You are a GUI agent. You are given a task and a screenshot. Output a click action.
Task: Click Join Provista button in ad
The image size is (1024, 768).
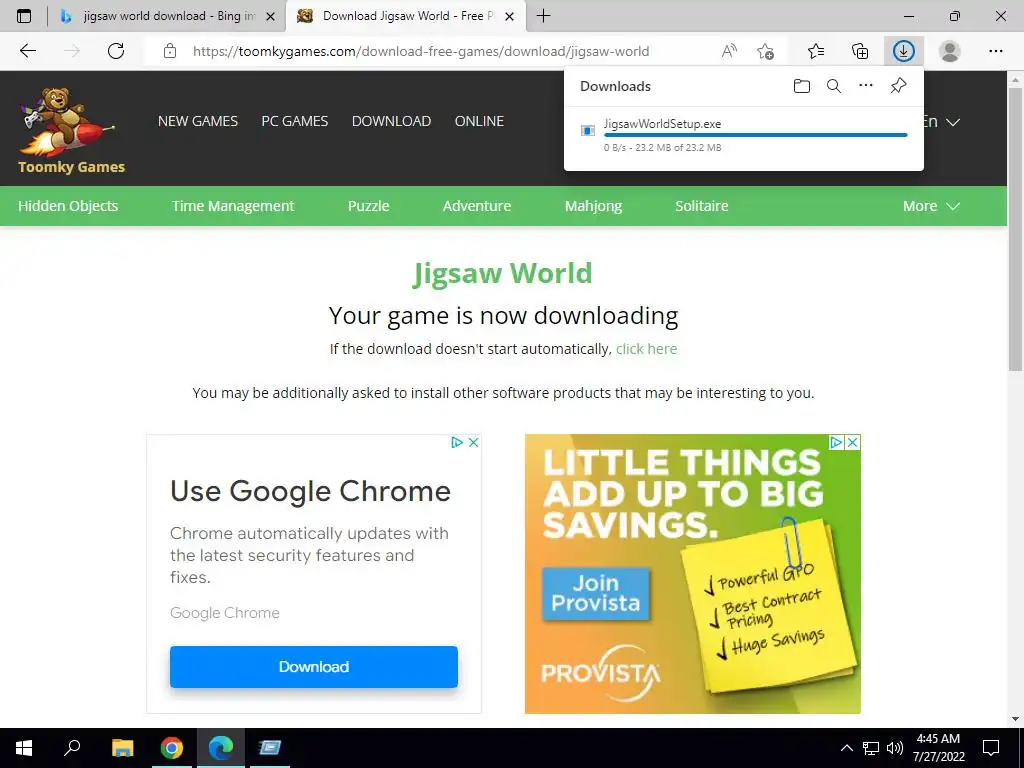click(x=596, y=593)
